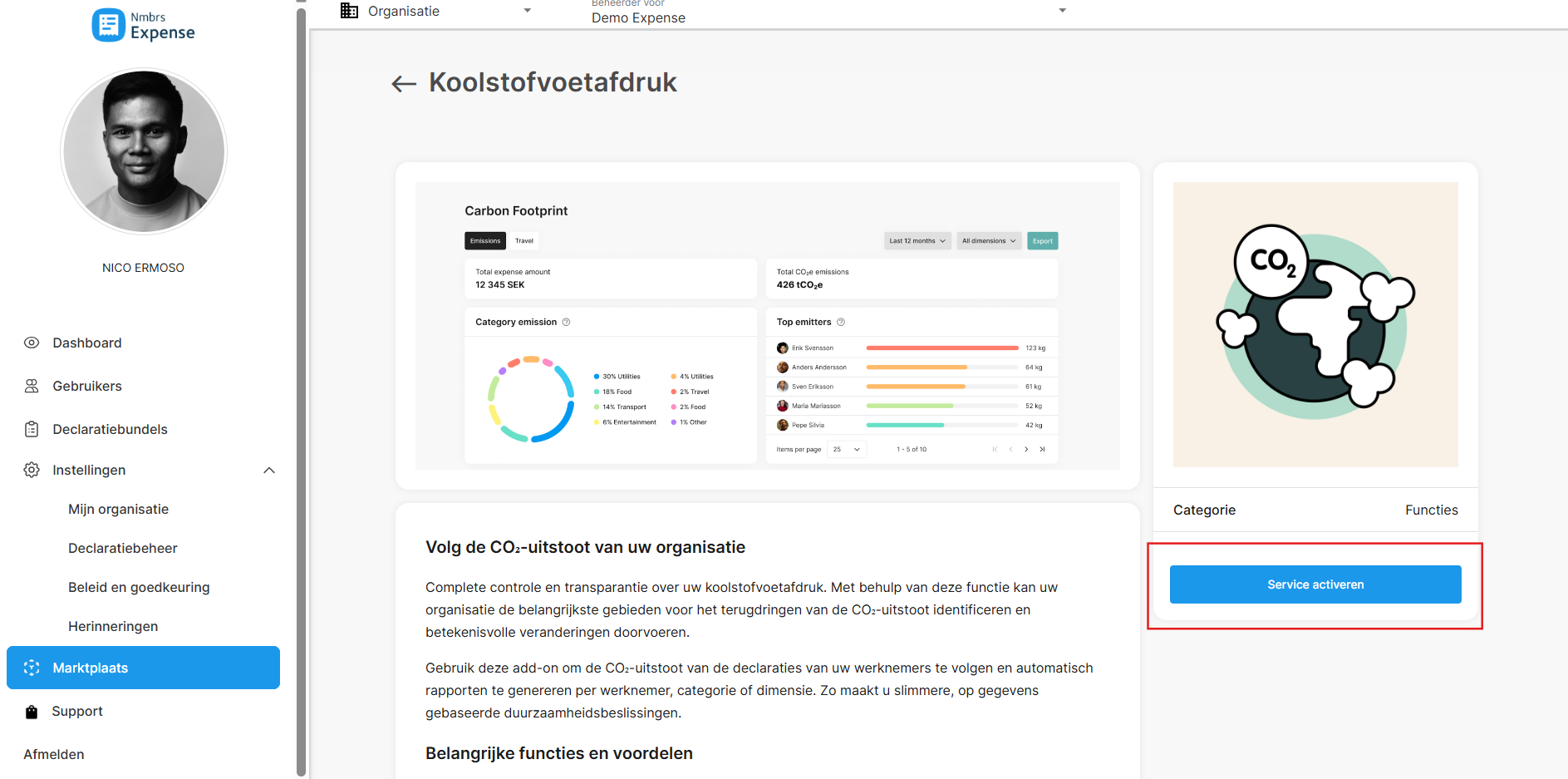Click the Support bag icon
The height and width of the screenshot is (779, 1568).
tap(32, 712)
